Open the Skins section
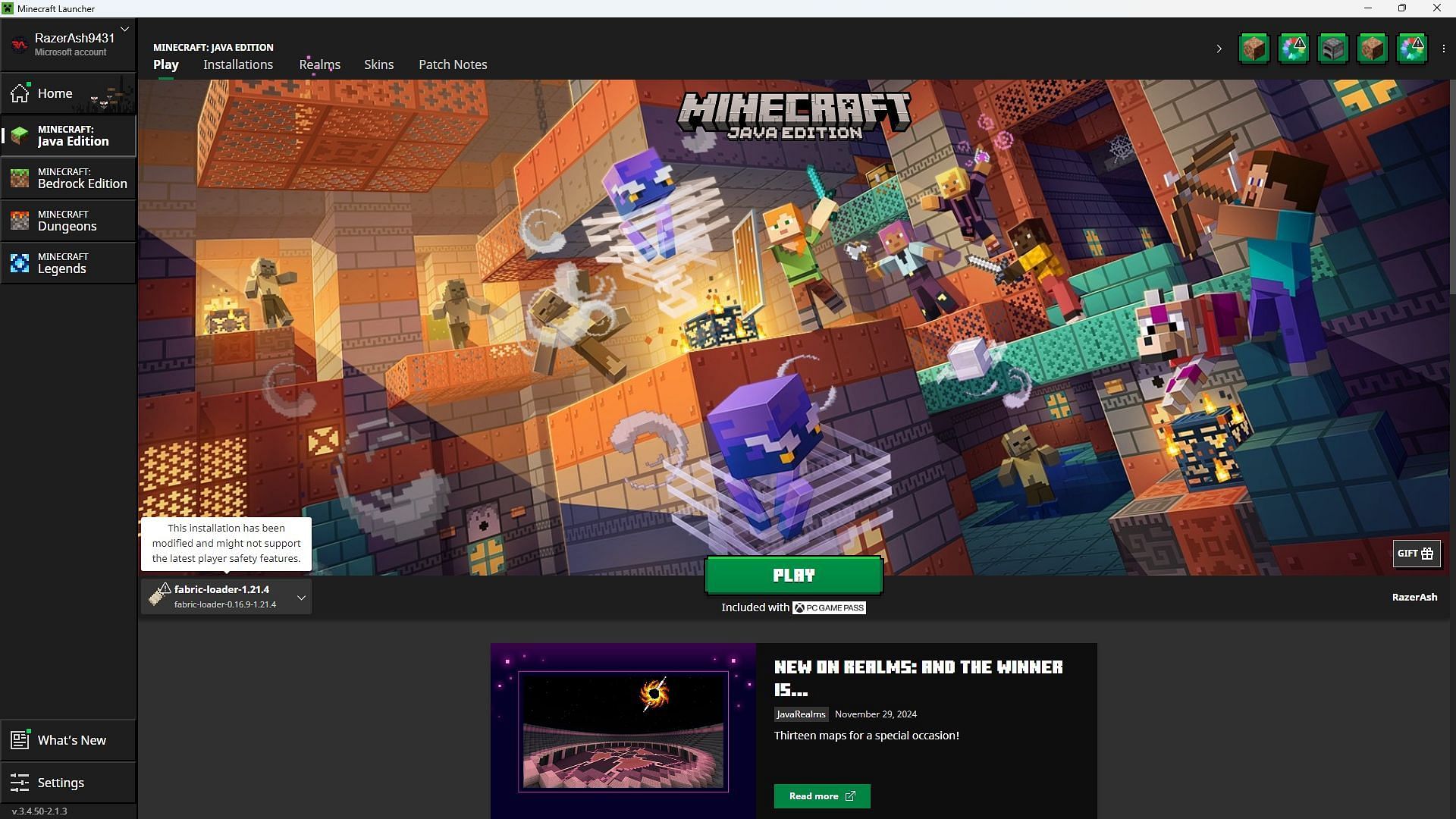The height and width of the screenshot is (819, 1456). (x=378, y=64)
